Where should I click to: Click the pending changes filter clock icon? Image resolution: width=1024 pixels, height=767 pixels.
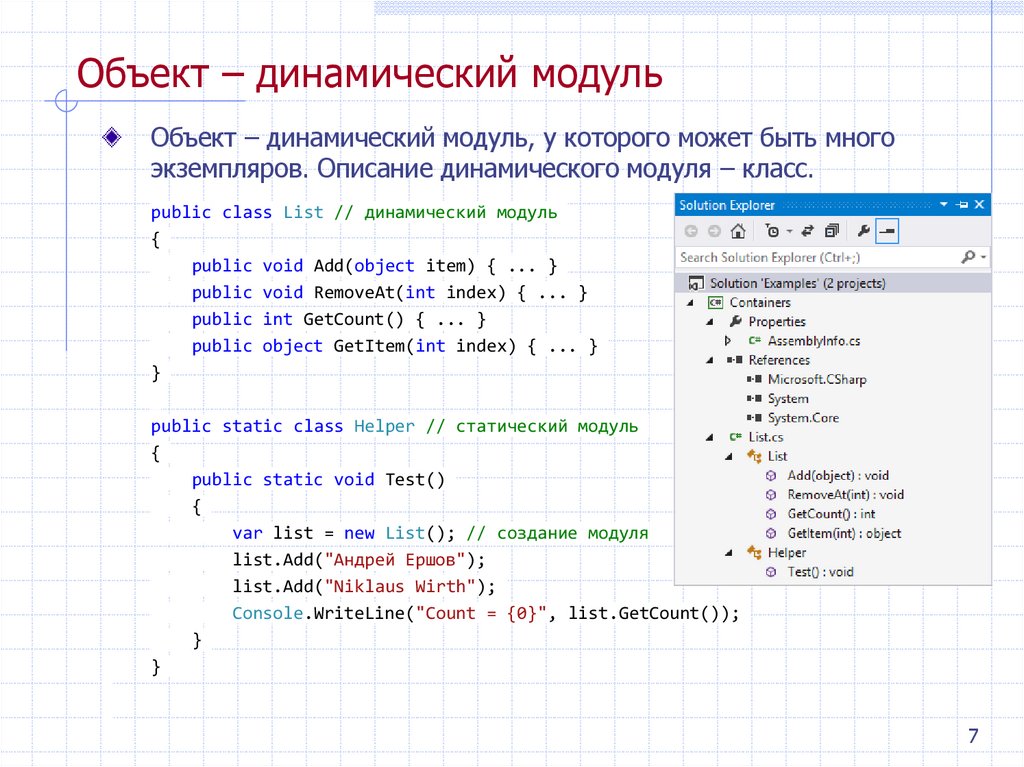coord(772,230)
